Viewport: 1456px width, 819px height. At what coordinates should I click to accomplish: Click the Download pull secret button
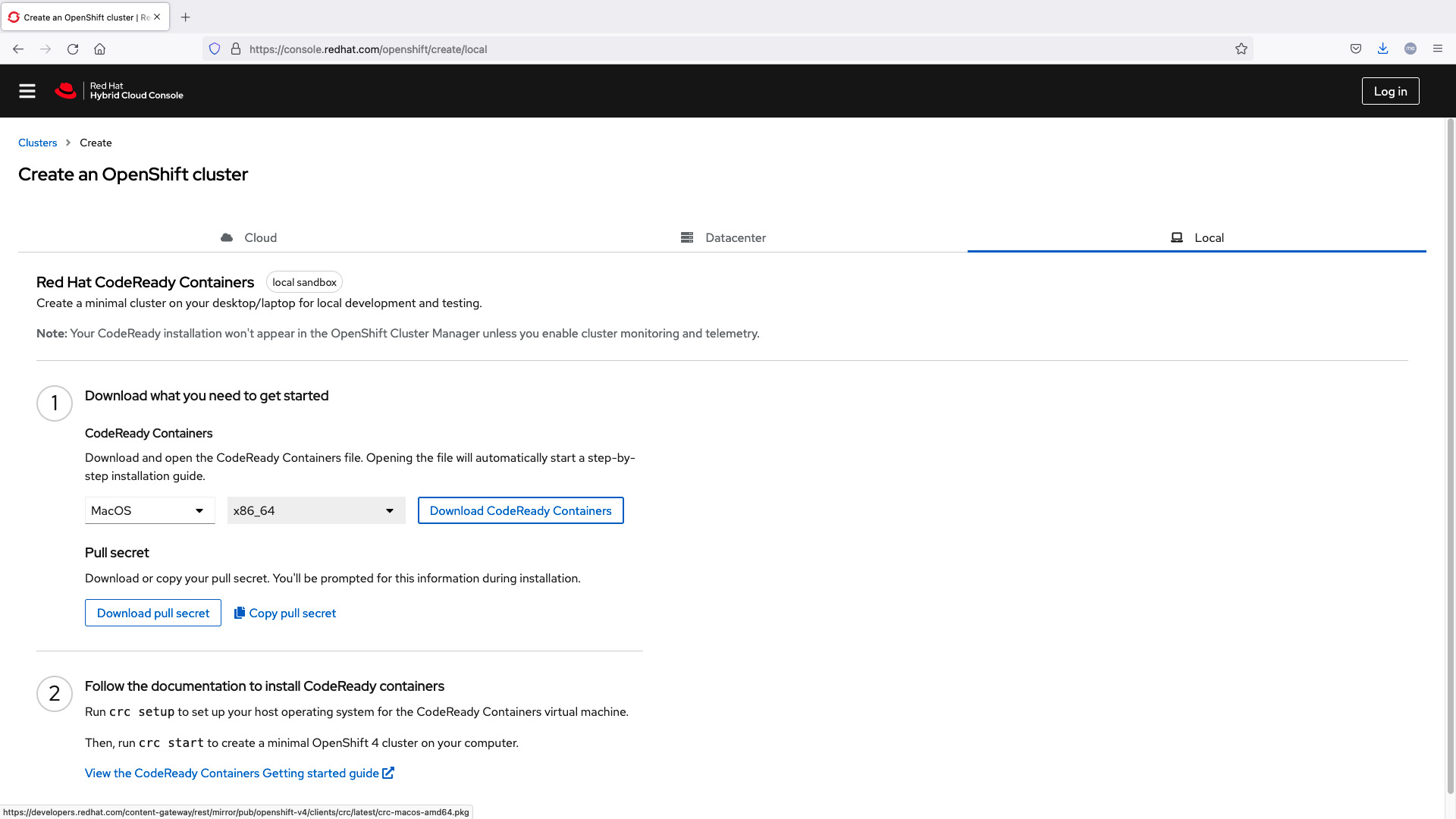click(x=153, y=613)
